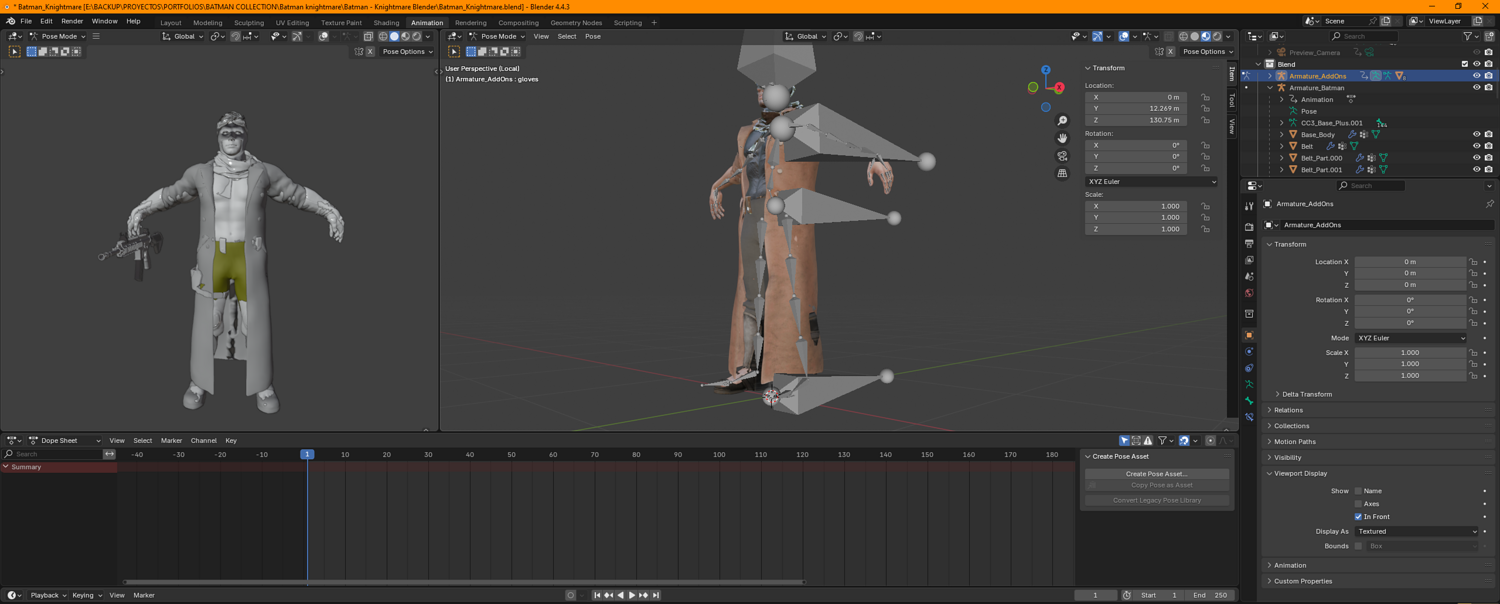The width and height of the screenshot is (1500, 604).
Task: Open the Window menu
Action: 104,21
